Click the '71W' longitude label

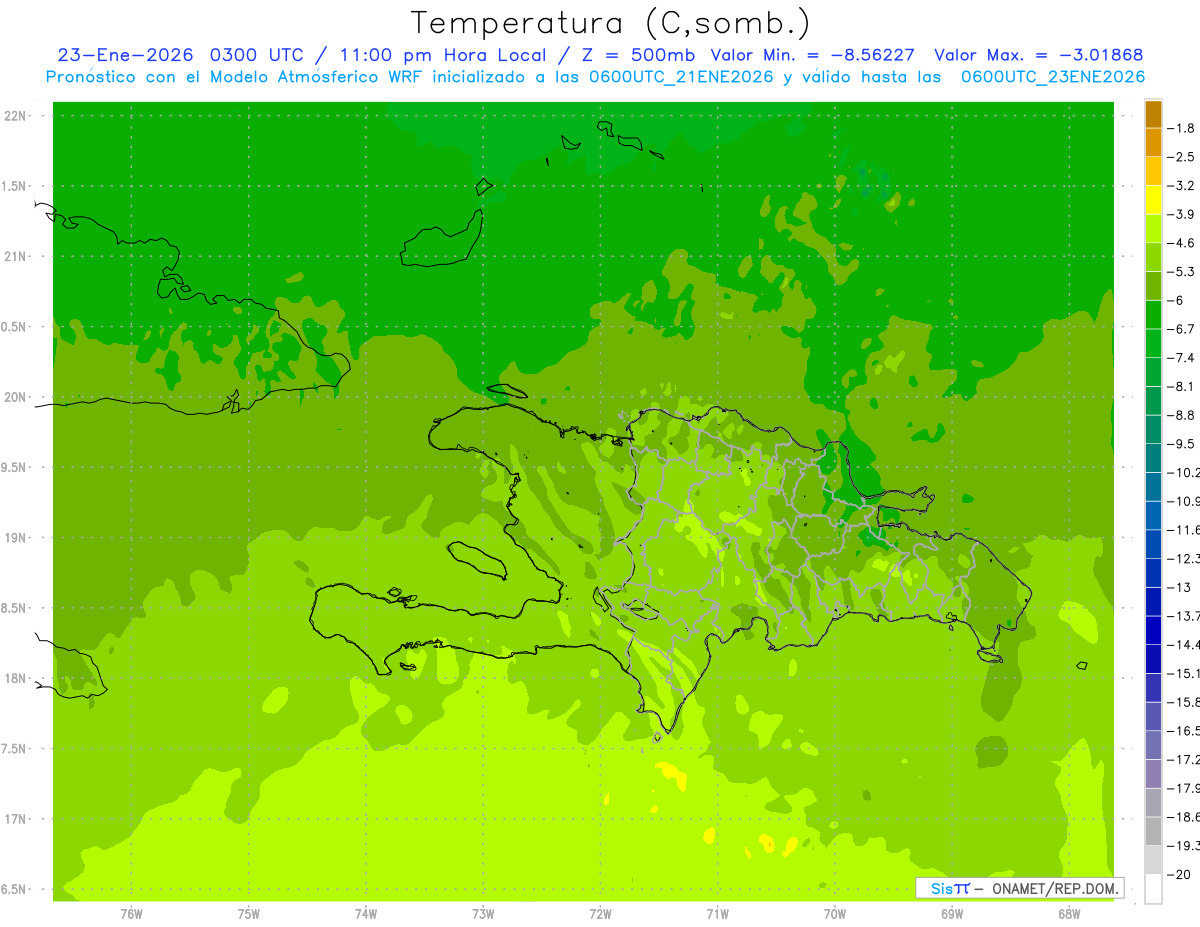[717, 914]
